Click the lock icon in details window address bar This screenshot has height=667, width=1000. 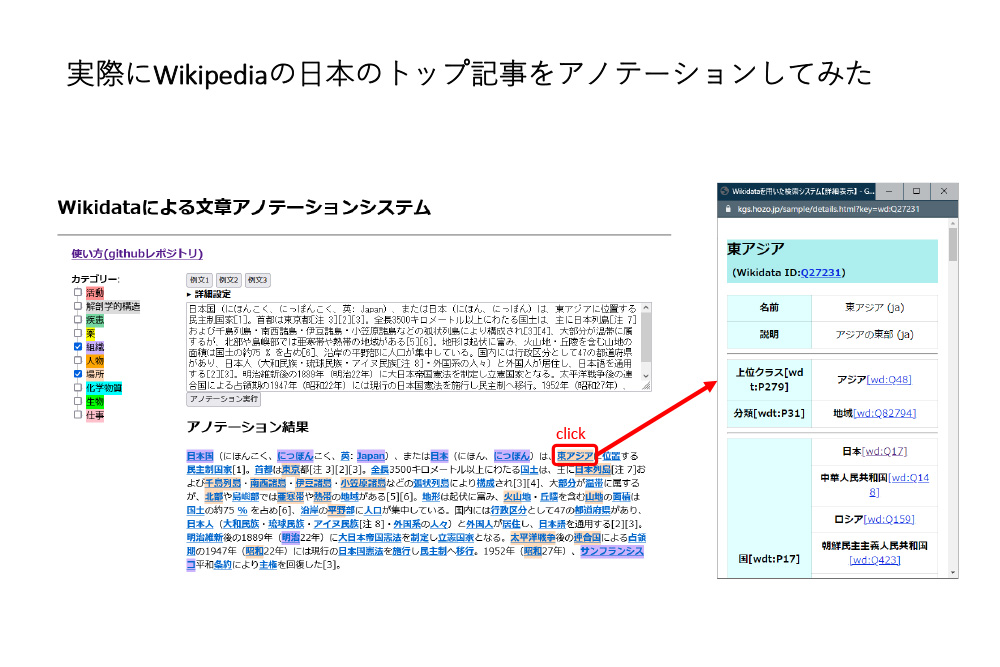(x=728, y=209)
